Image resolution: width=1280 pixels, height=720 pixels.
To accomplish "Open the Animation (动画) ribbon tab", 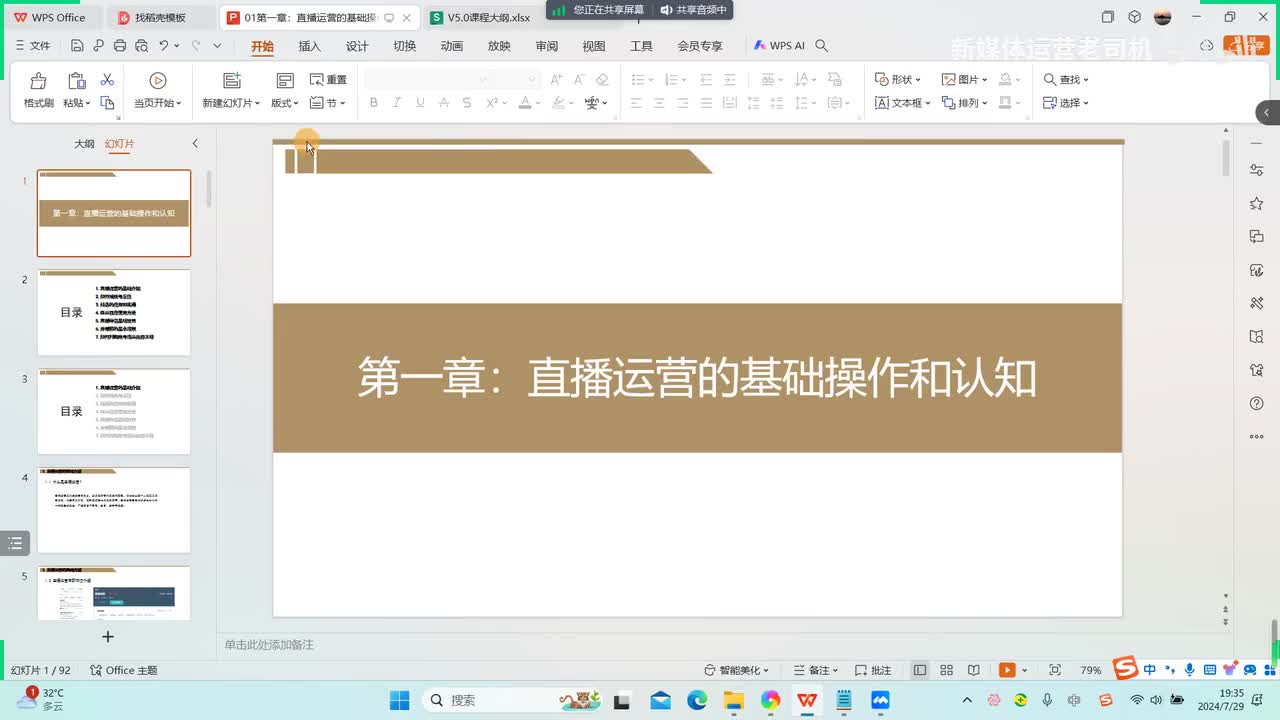I will coord(452,46).
